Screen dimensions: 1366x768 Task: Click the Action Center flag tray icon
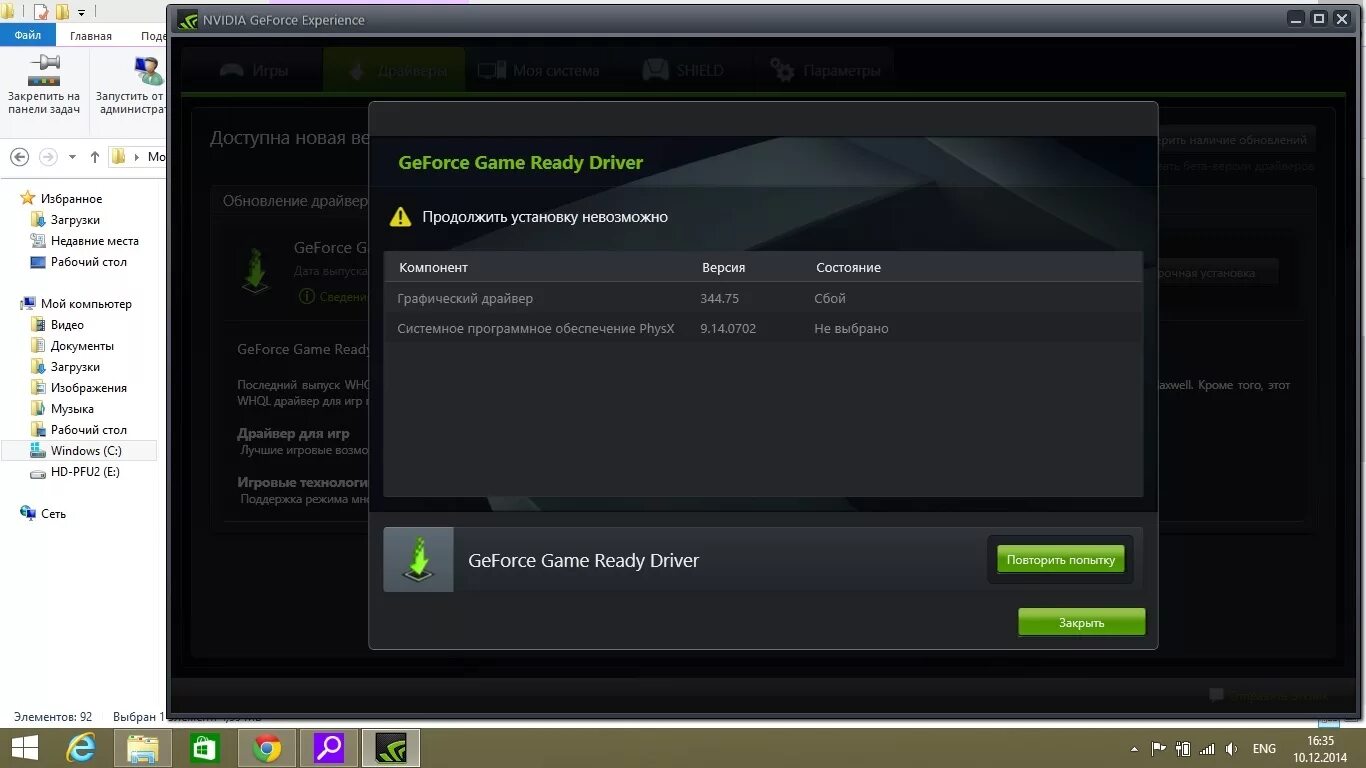pos(1159,748)
